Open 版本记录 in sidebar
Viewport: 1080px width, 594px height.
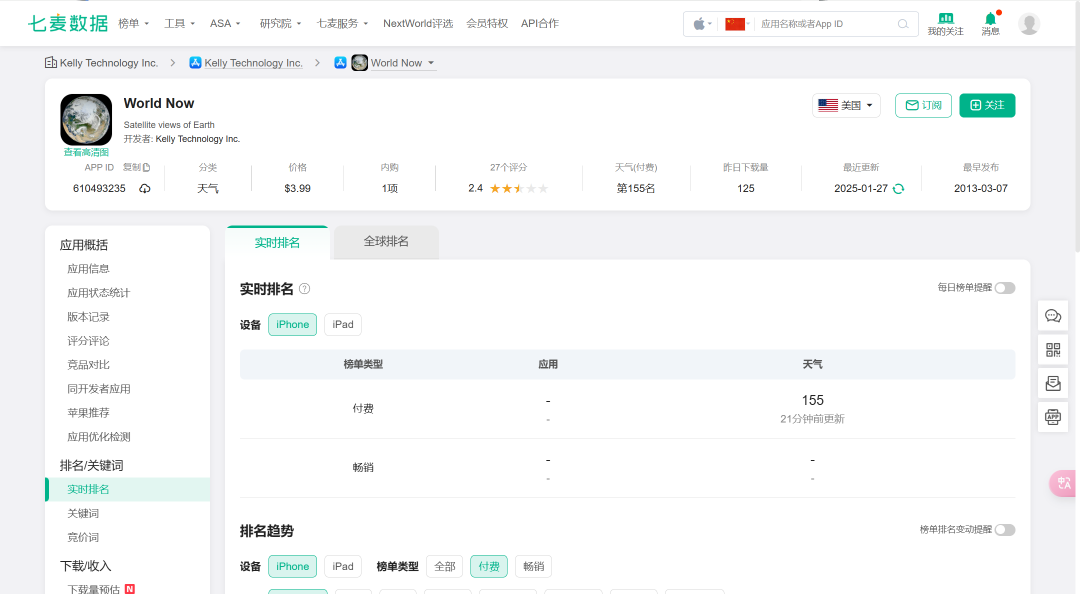coord(88,317)
